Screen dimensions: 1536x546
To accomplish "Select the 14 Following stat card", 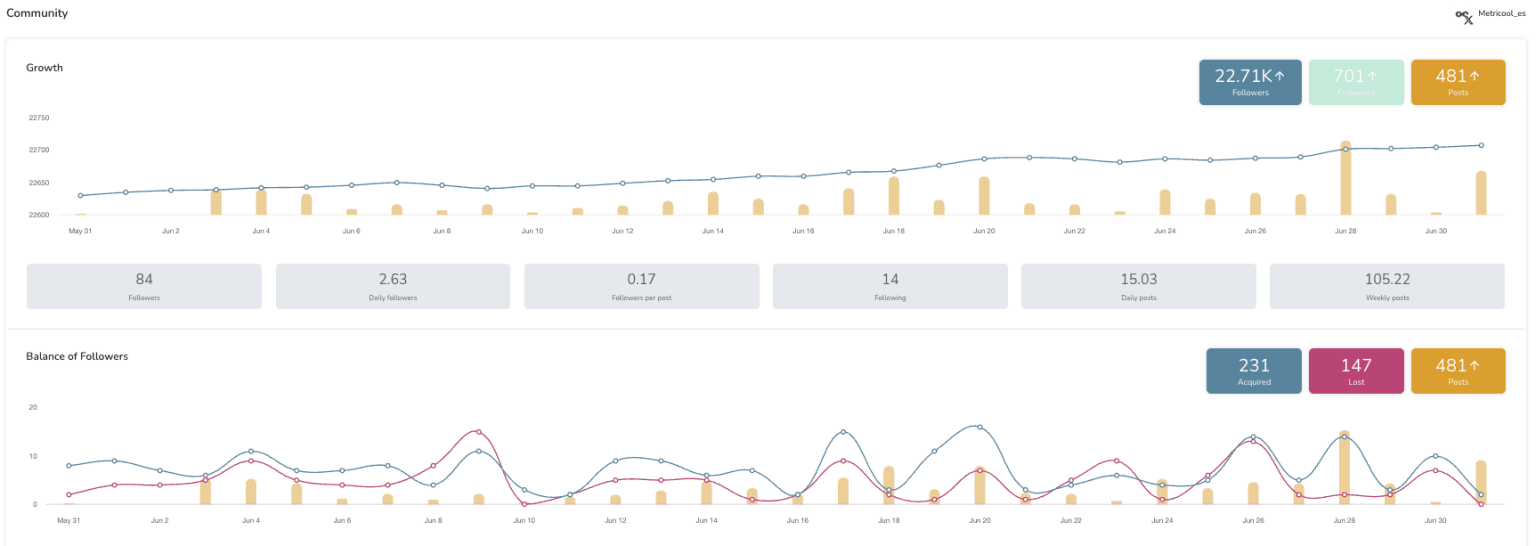I will coord(890,286).
